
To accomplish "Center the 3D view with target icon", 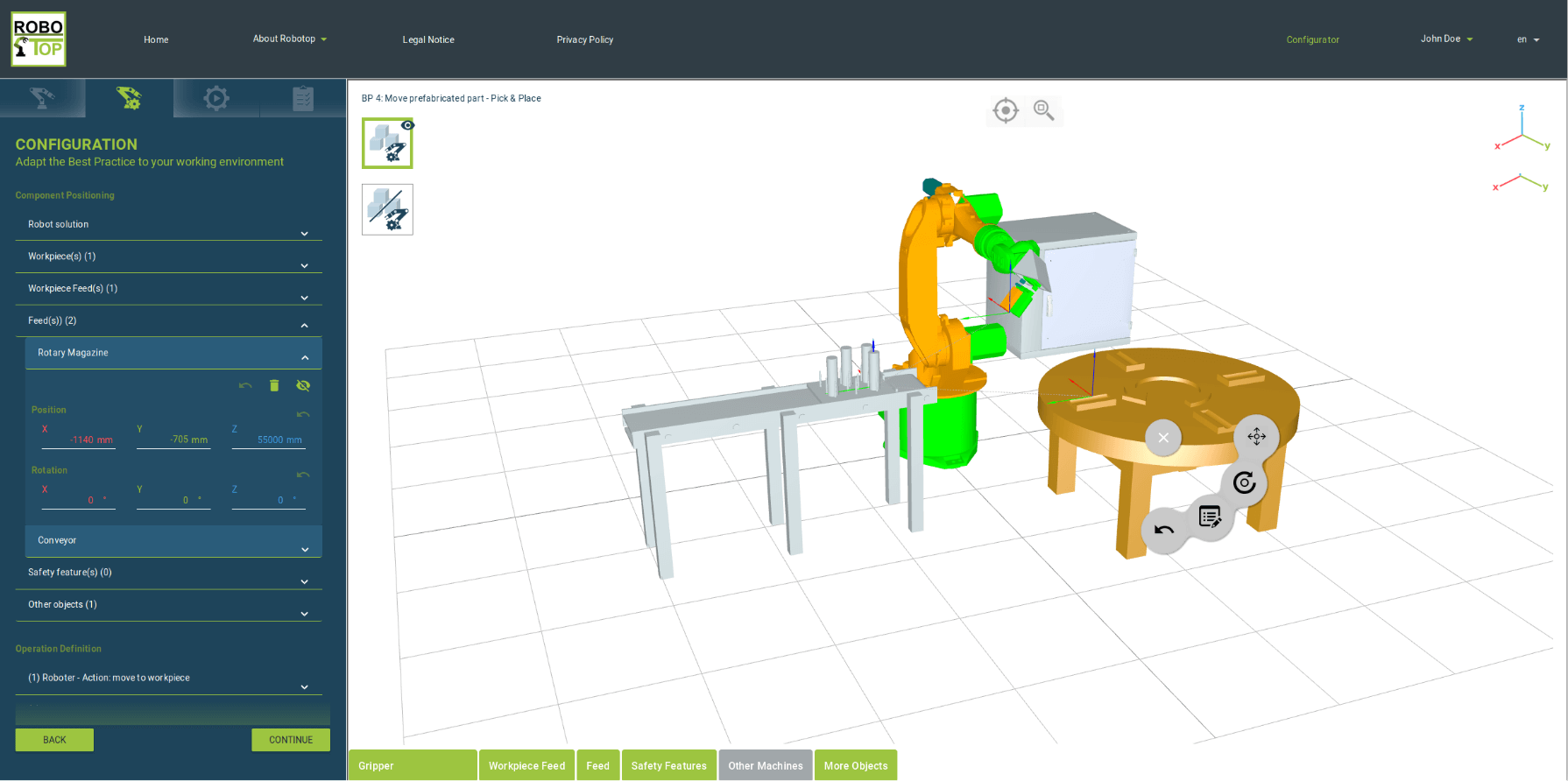I will click(1006, 110).
